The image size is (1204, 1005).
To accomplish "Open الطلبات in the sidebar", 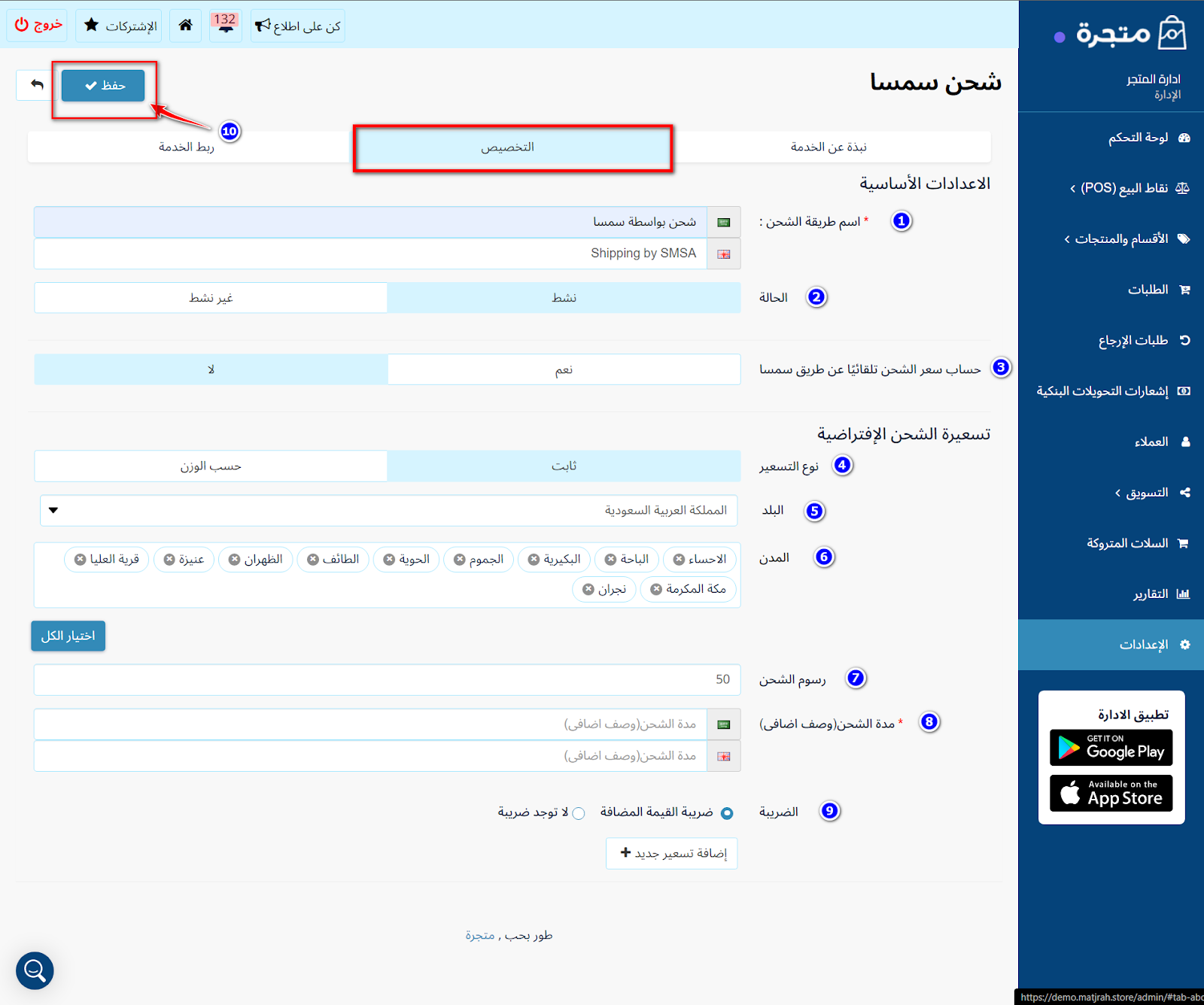I will coord(1158,290).
